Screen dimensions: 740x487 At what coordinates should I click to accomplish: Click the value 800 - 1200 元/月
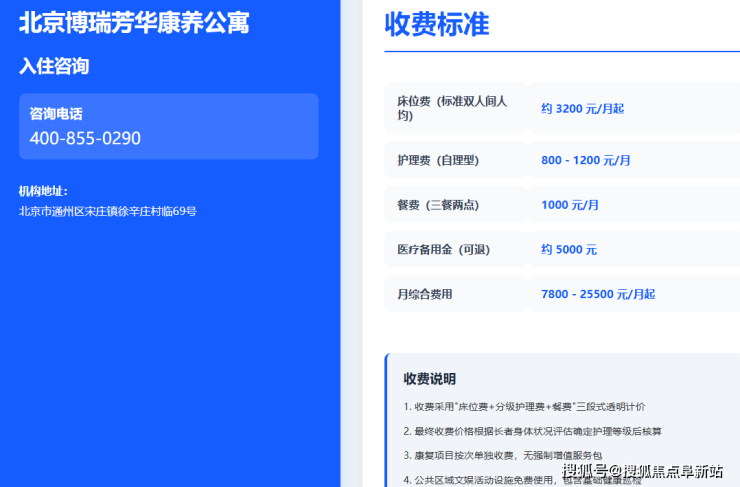coord(585,160)
